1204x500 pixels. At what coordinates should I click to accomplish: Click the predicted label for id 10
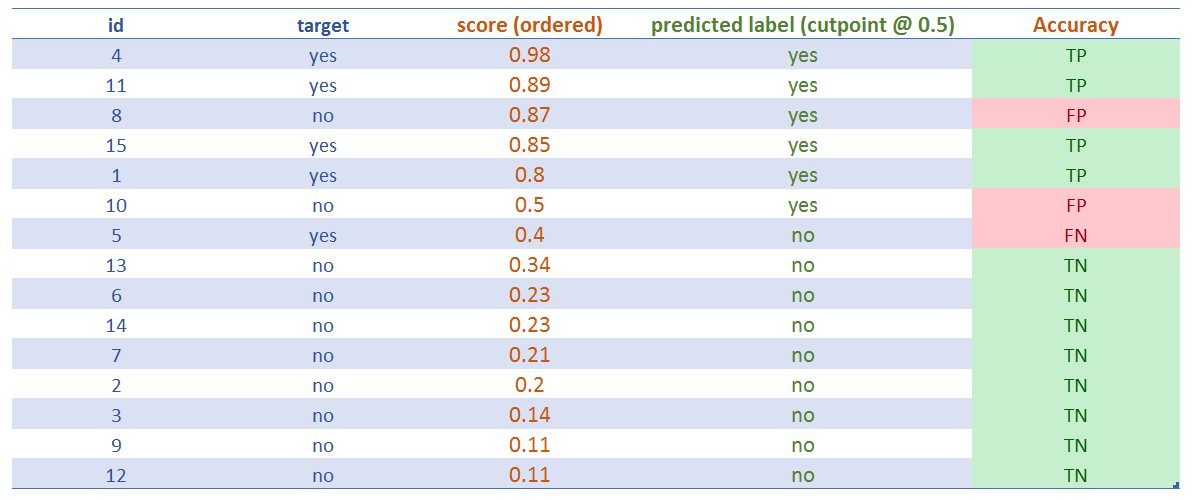(x=802, y=205)
